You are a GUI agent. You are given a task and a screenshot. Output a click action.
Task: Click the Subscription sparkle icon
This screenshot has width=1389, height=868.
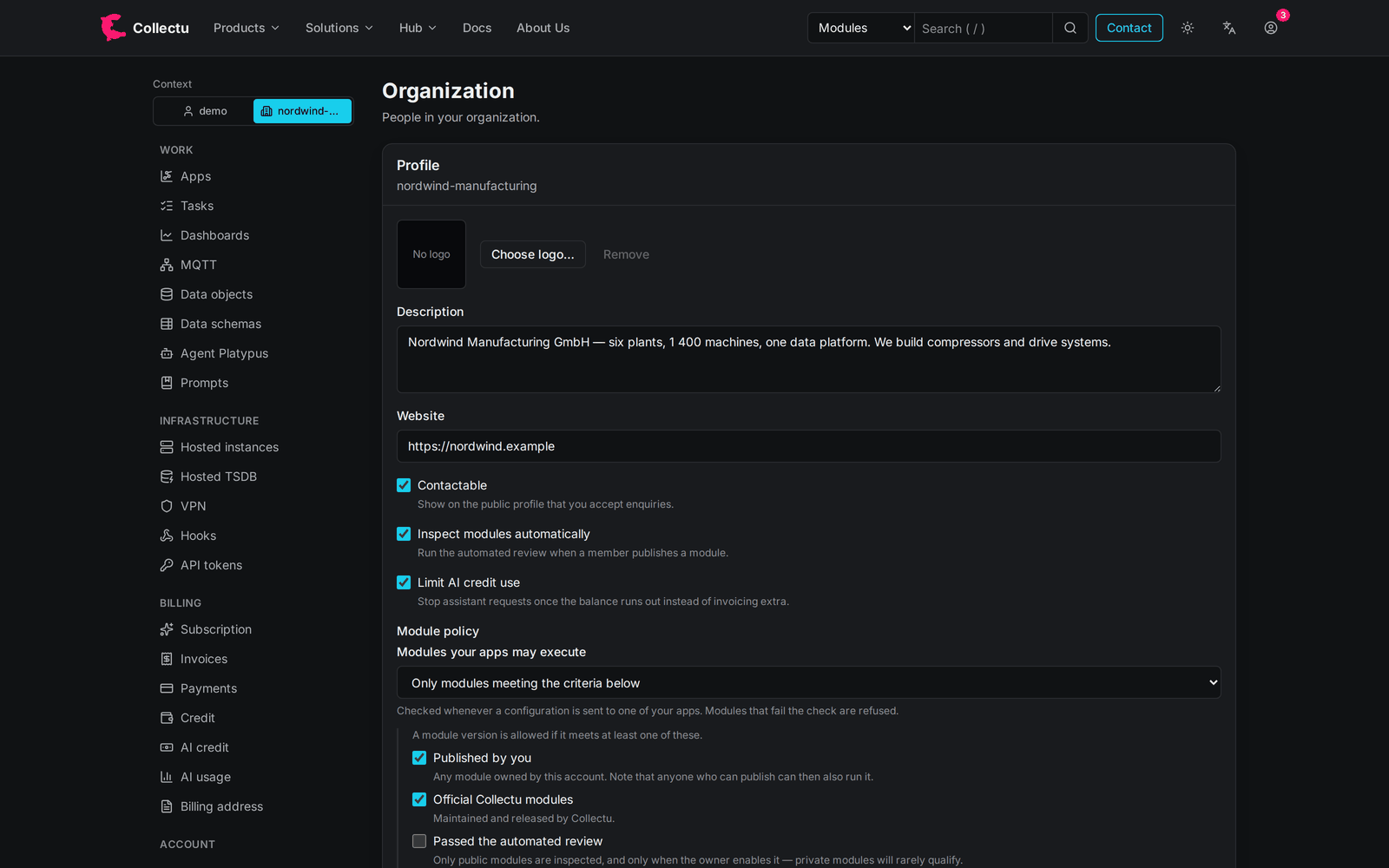click(x=167, y=629)
